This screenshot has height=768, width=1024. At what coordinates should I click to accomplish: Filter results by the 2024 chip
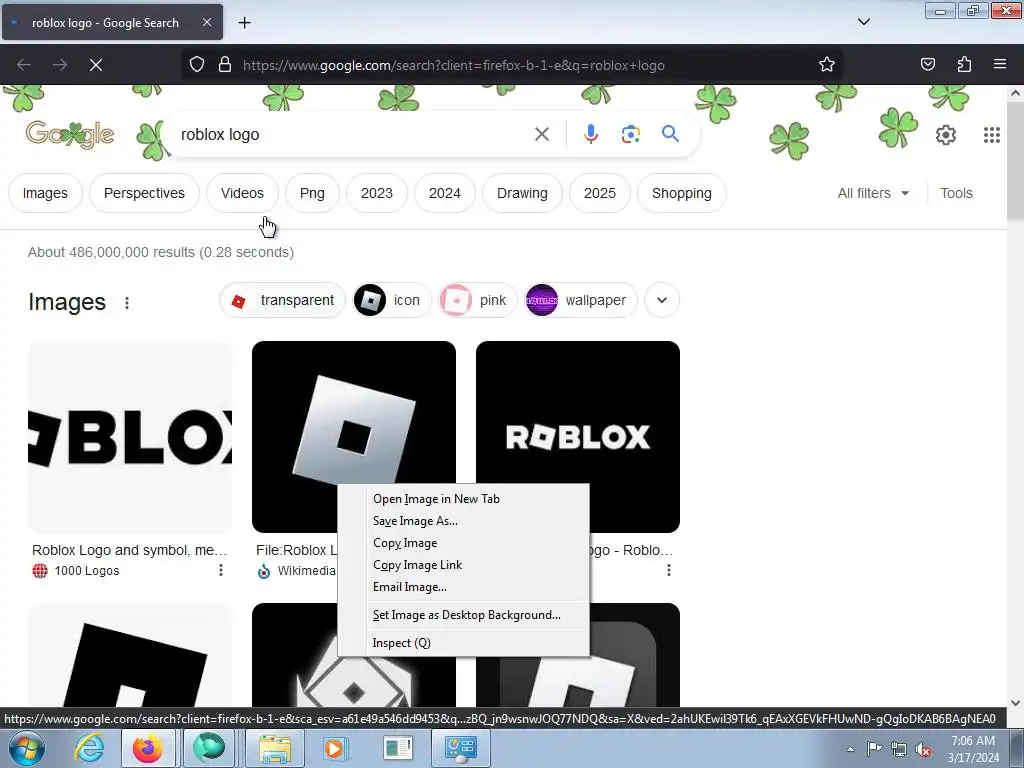tap(445, 193)
